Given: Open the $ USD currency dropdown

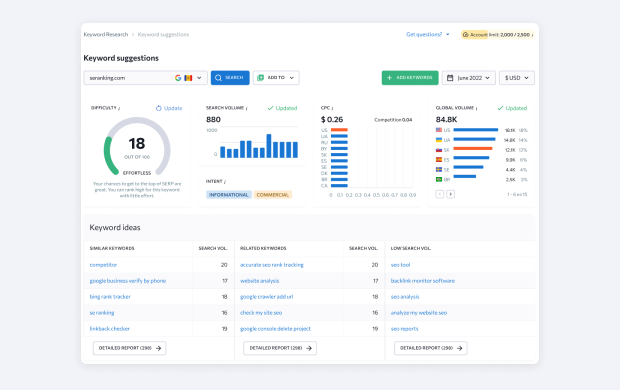Looking at the screenshot, I should tap(517, 78).
